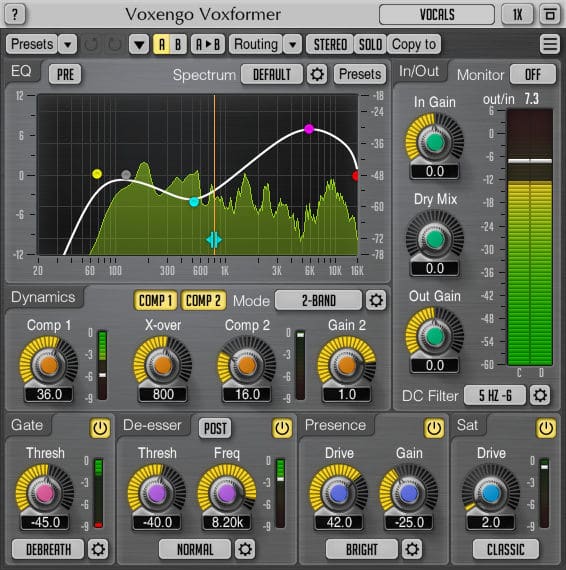This screenshot has height=570, width=566.
Task: Click the Dry Mix knob
Action: [x=434, y=239]
